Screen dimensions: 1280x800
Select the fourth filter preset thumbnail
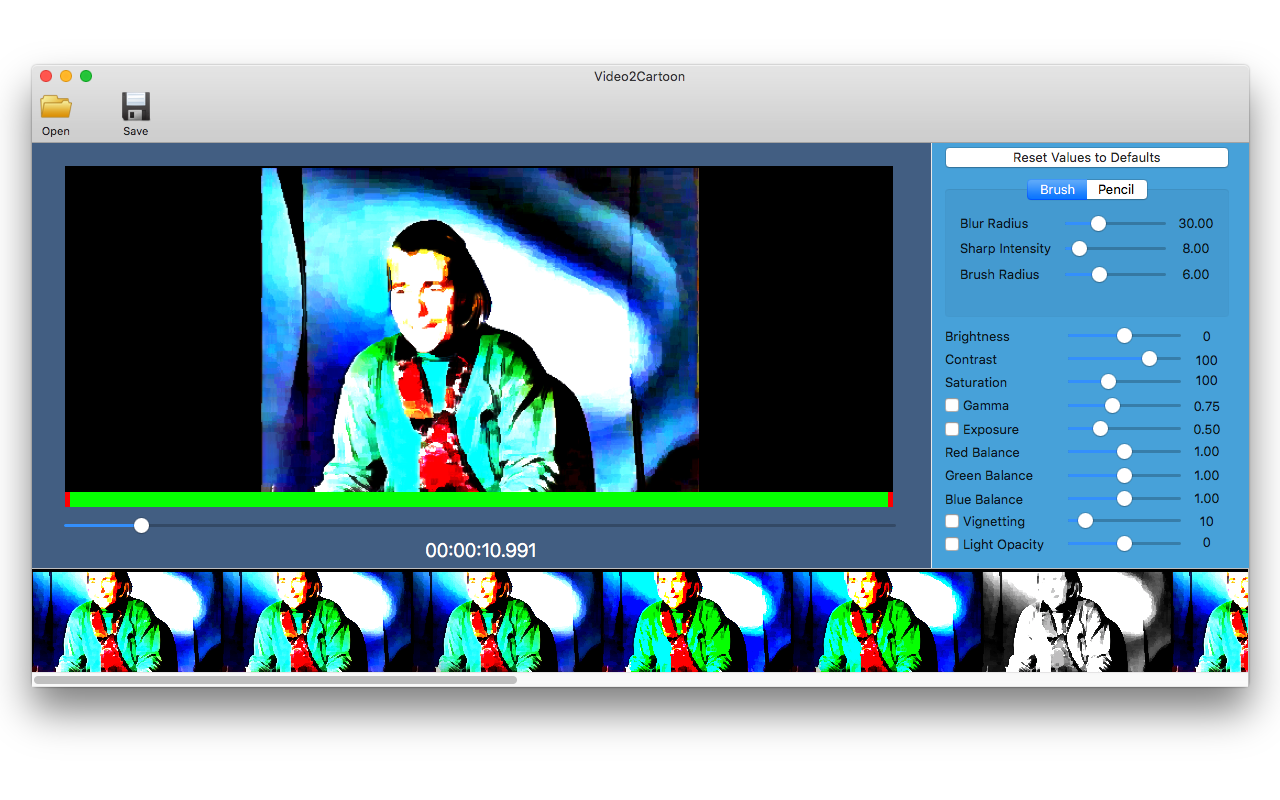pyautogui.click(x=697, y=621)
